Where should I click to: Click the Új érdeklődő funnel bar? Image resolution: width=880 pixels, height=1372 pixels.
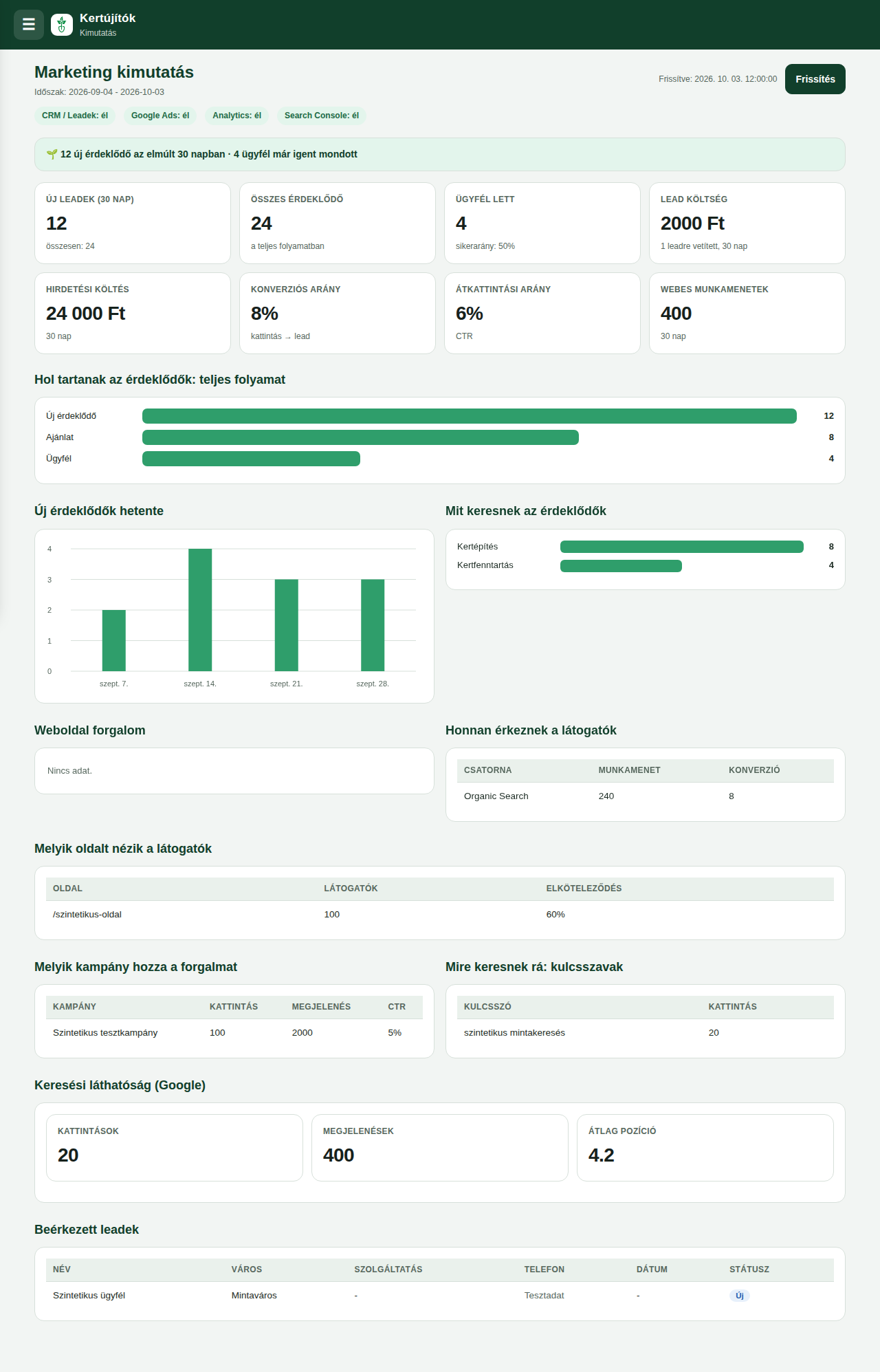click(x=470, y=416)
